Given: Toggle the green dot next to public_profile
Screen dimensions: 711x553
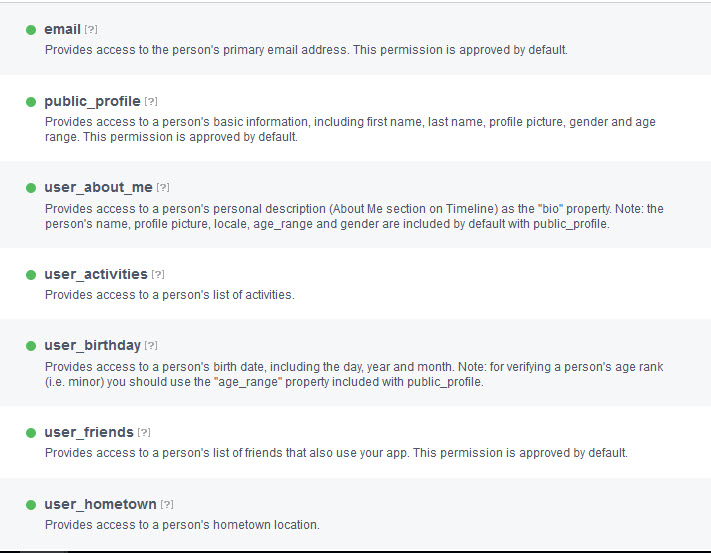Looking at the screenshot, I should [x=31, y=101].
